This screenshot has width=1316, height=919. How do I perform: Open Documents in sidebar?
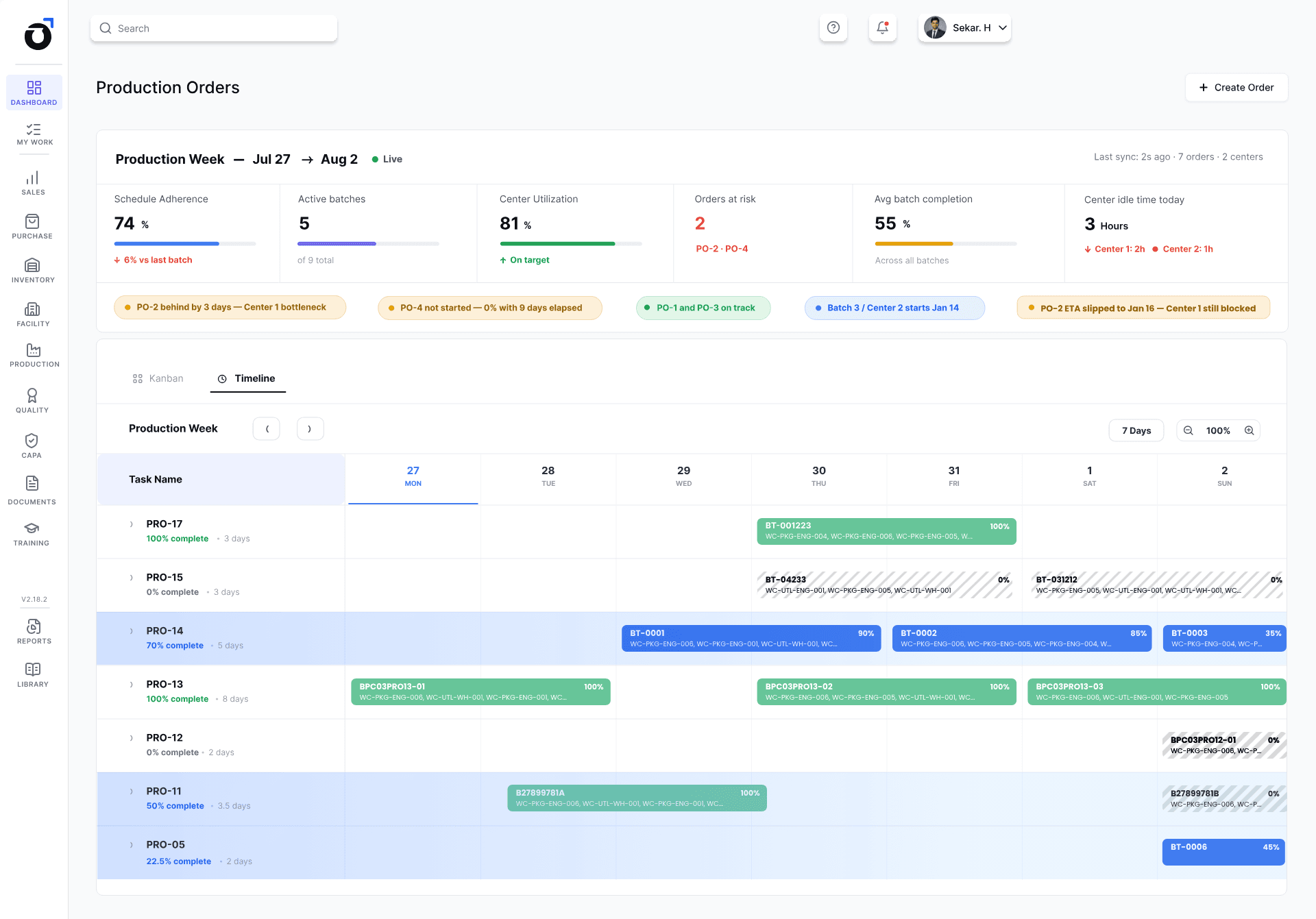32,491
